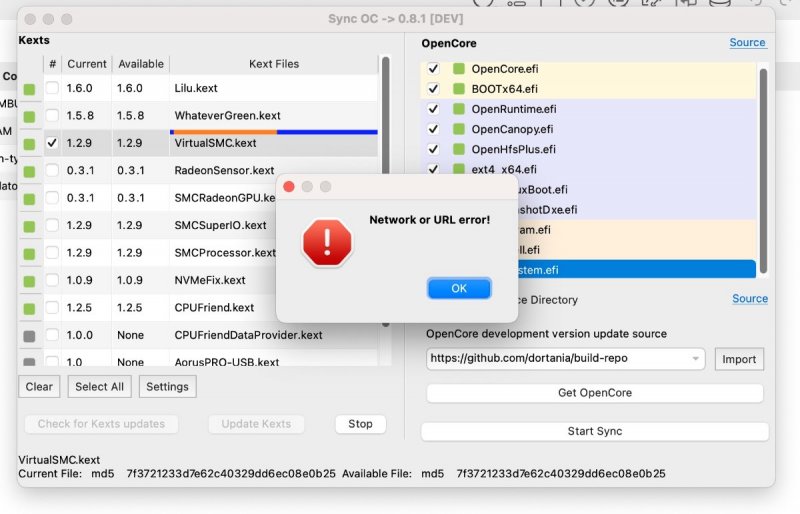The height and width of the screenshot is (514, 800).
Task: Select the OpenRuntime.efi file name
Action: (x=514, y=109)
